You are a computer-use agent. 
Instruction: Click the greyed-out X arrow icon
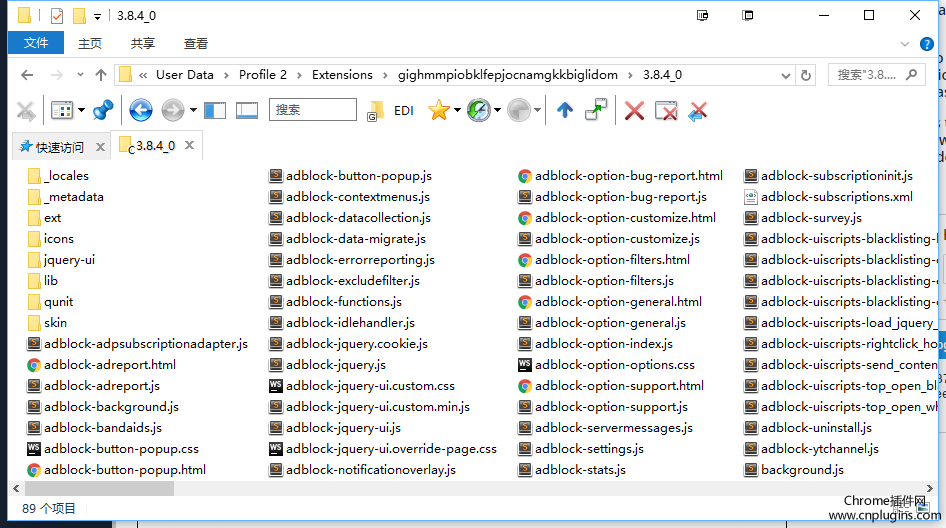[x=25, y=111]
